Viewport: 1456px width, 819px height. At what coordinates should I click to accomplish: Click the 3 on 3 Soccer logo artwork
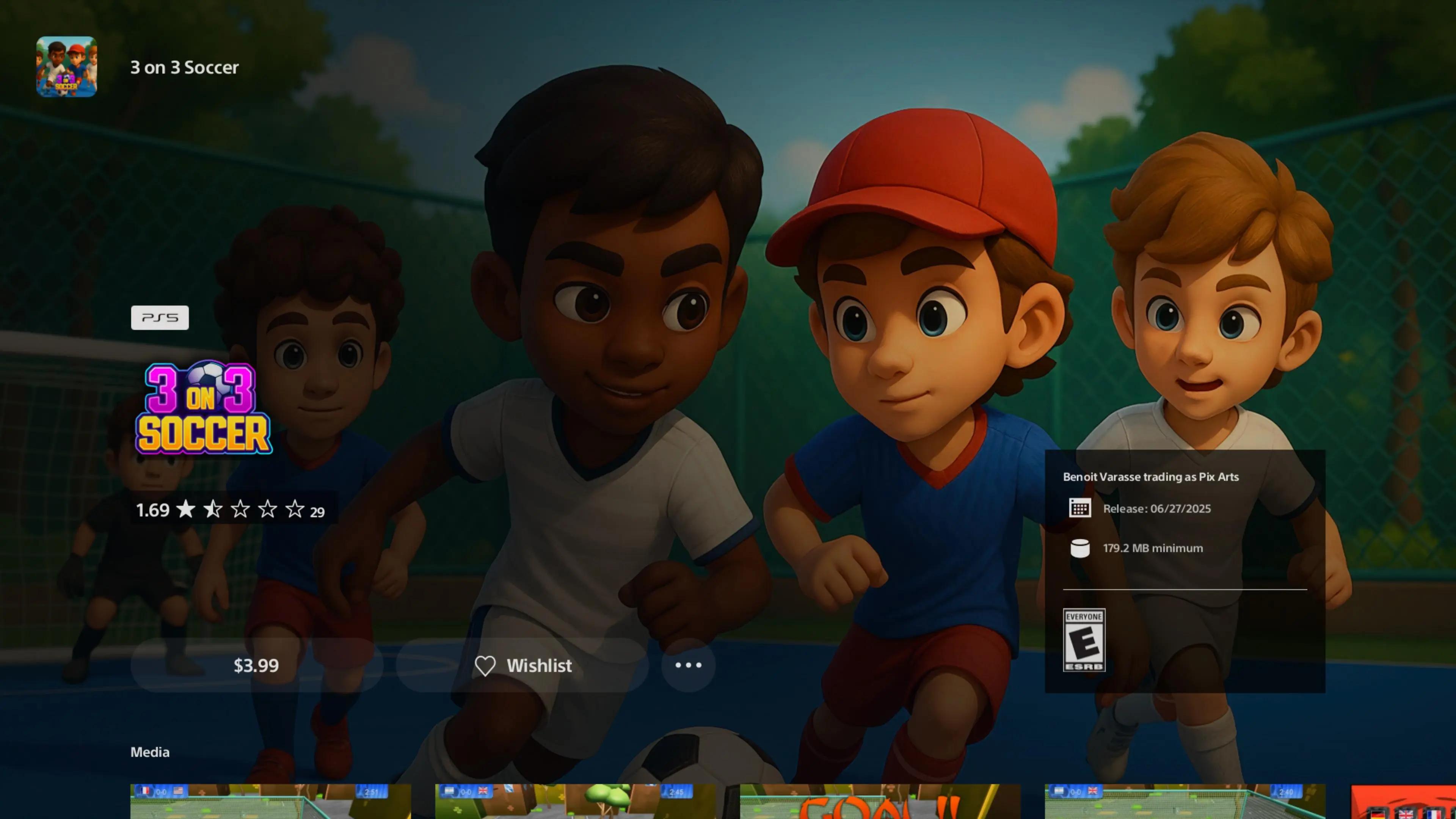204,407
